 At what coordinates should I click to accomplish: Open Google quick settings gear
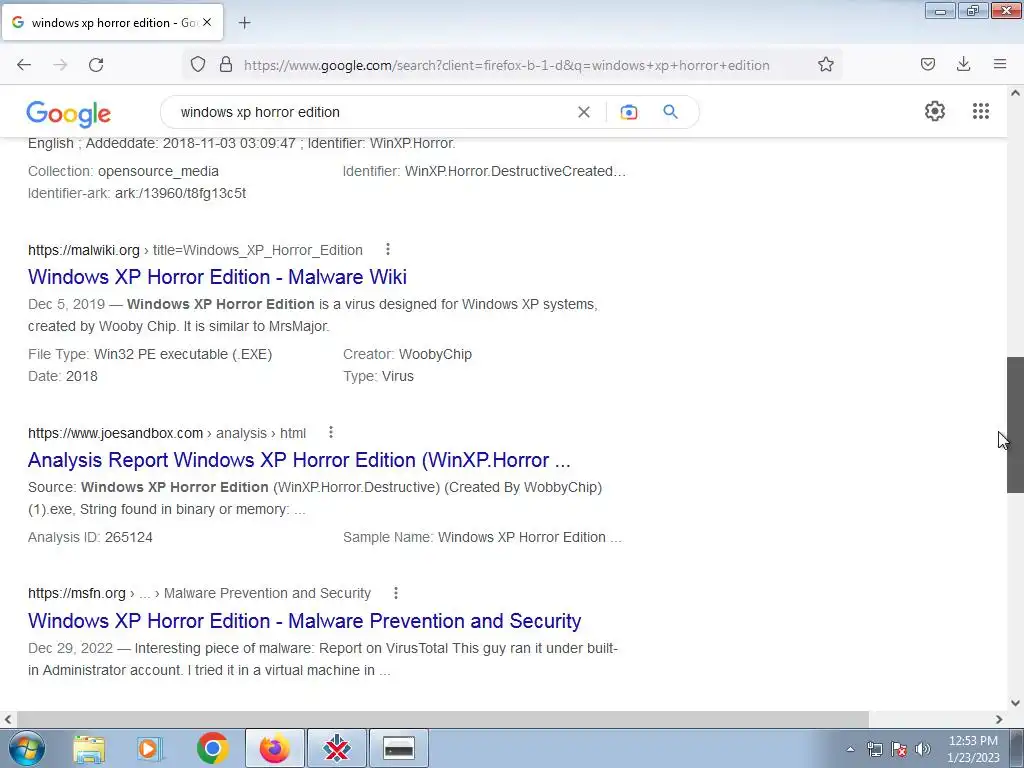pos(935,111)
